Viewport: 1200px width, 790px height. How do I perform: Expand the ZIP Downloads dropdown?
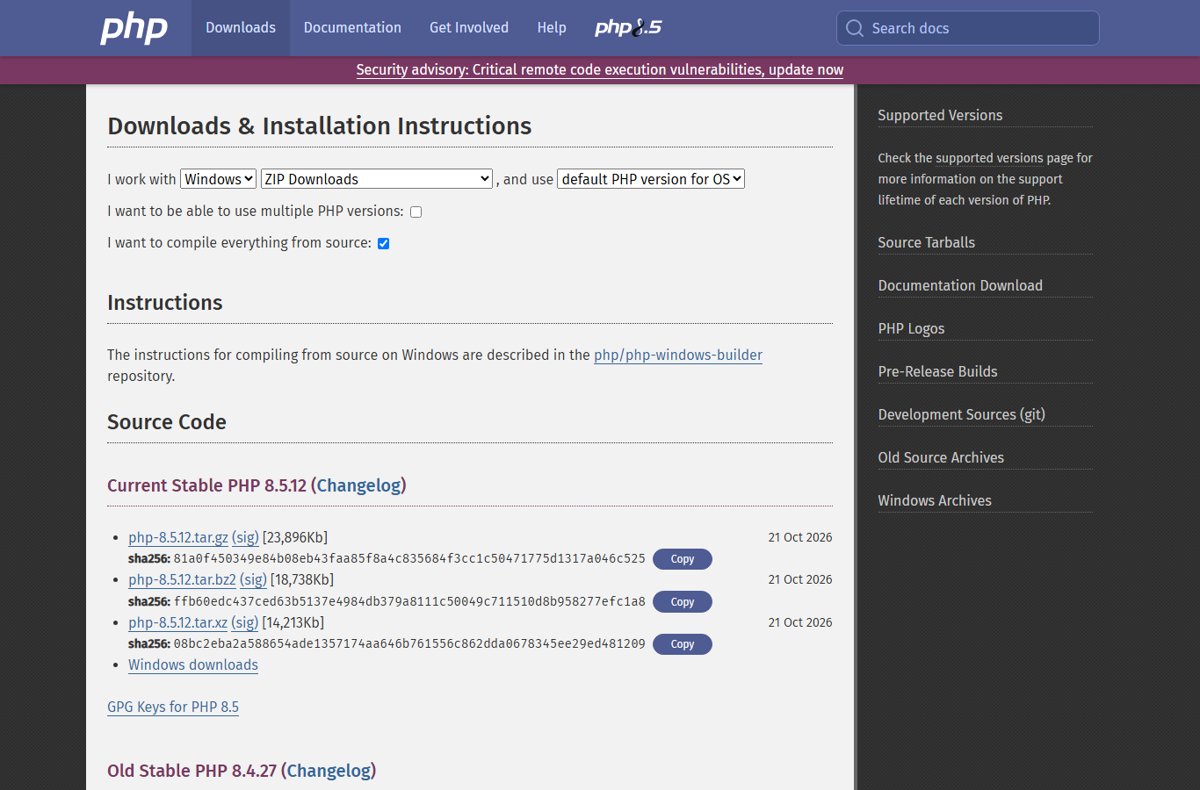coord(377,179)
